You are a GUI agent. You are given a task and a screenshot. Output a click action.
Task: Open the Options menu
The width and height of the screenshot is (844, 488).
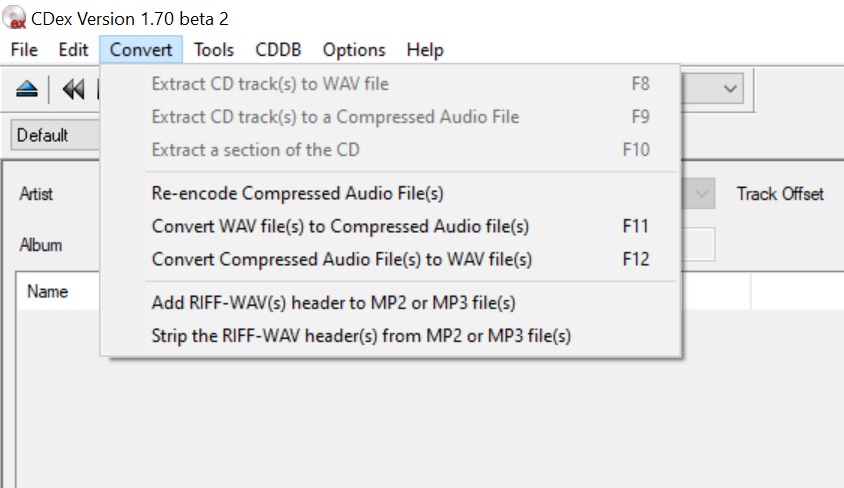pyautogui.click(x=354, y=49)
